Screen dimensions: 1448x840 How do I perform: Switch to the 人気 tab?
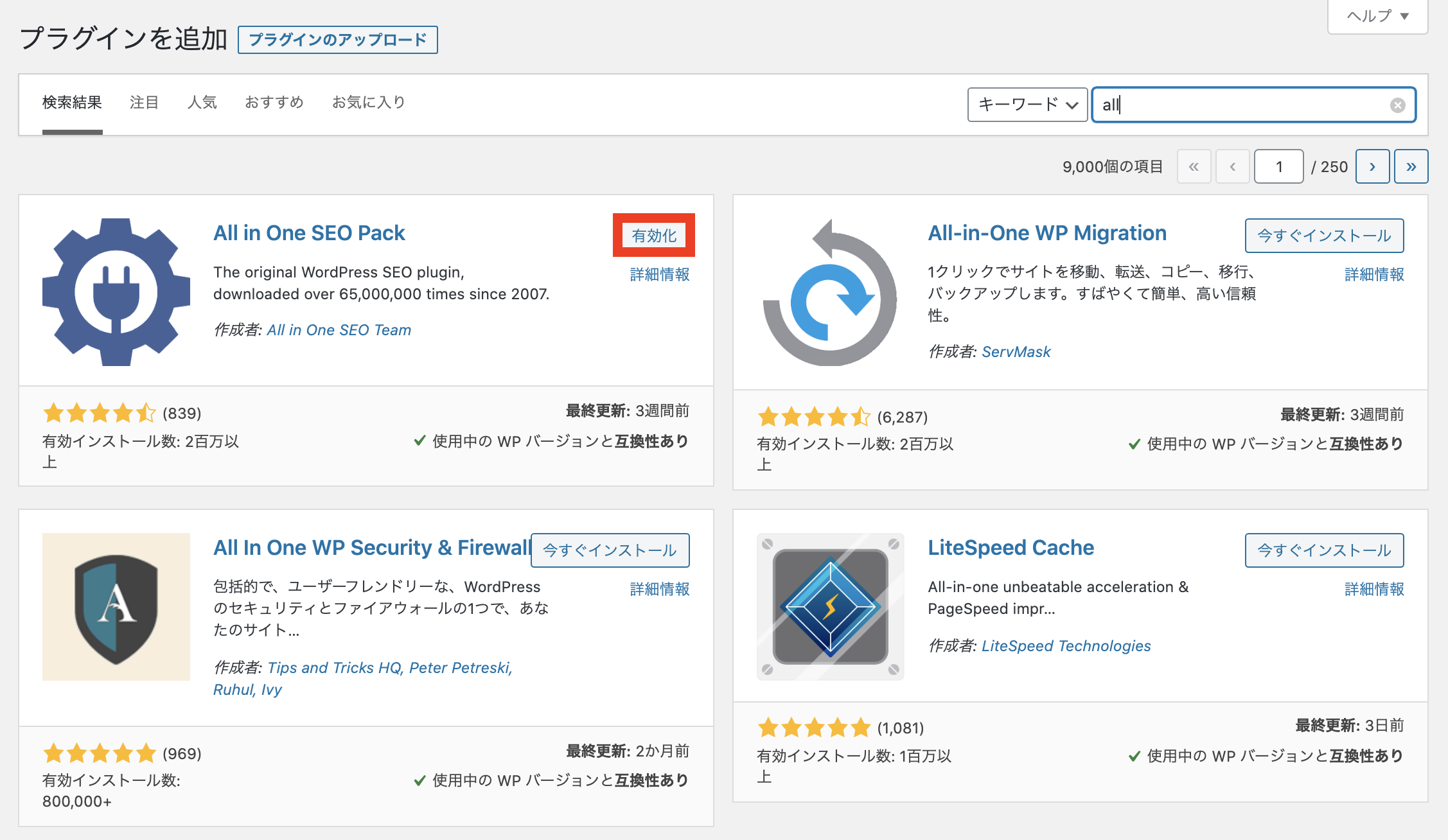(202, 103)
